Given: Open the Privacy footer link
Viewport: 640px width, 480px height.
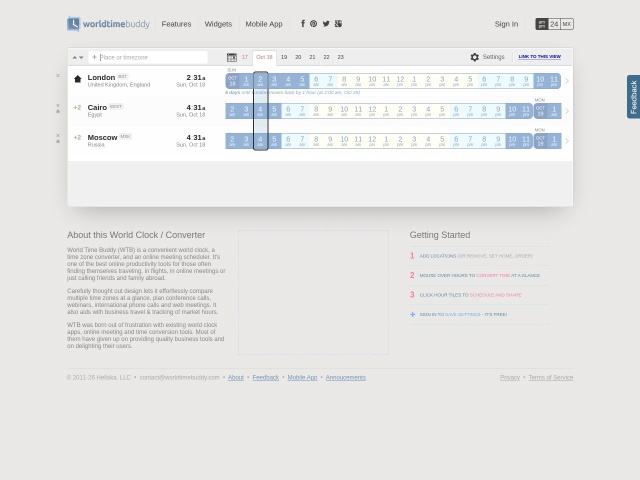Looking at the screenshot, I should point(510,378).
